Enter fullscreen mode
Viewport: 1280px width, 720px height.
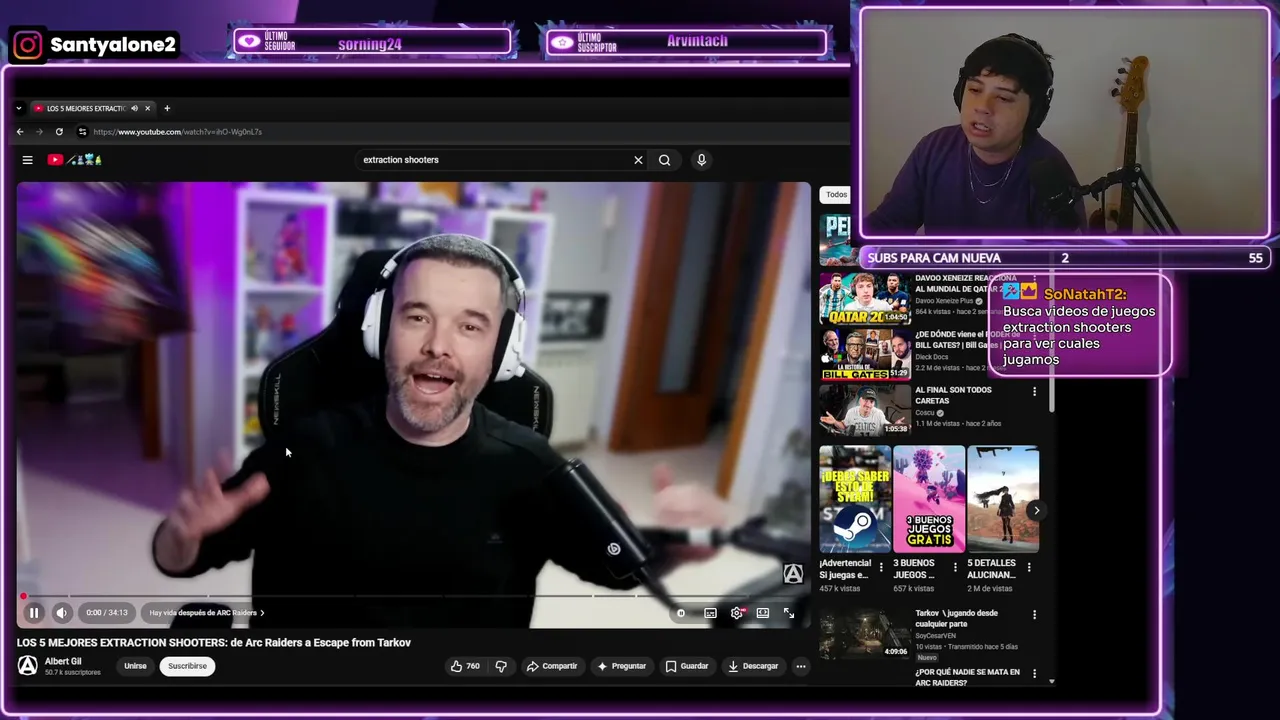click(789, 613)
